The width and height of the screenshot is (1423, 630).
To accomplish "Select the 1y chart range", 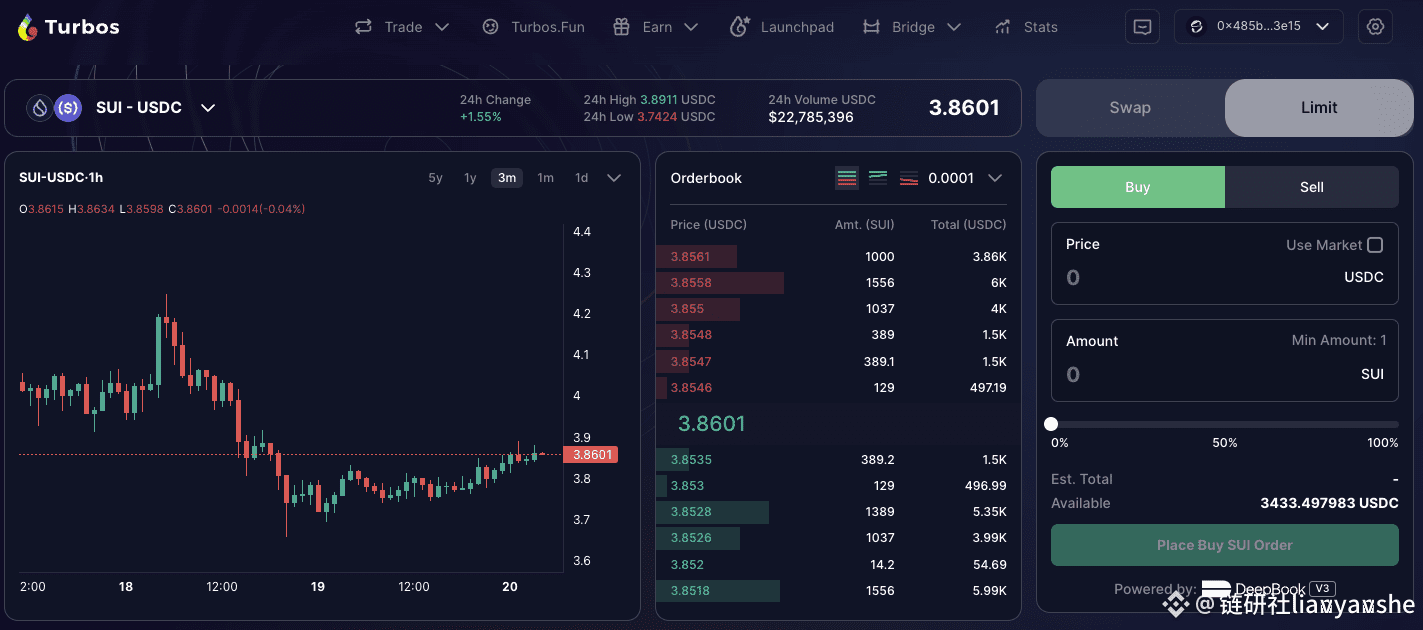I will (470, 178).
